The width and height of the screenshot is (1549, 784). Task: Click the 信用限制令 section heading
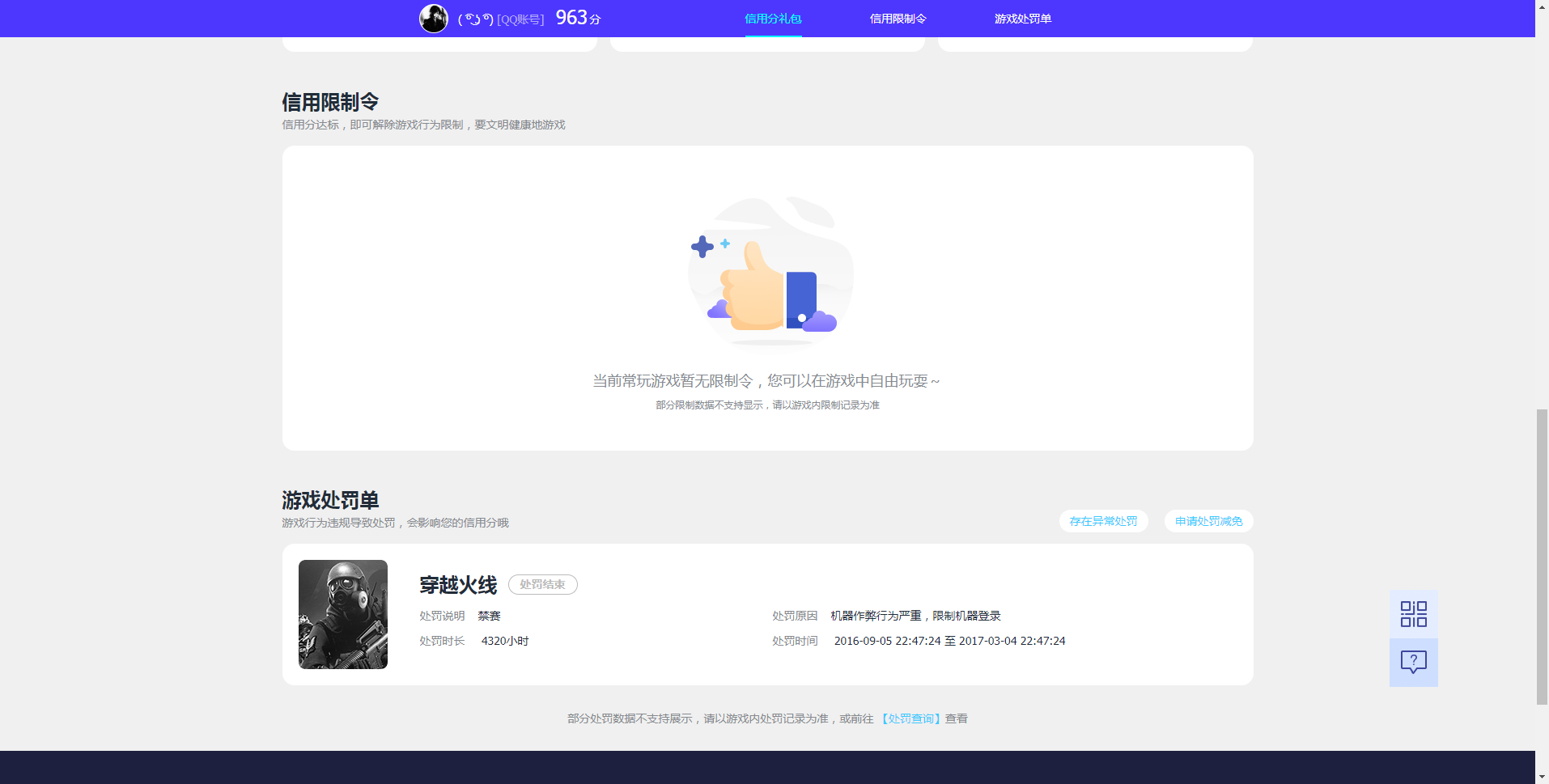pos(330,102)
